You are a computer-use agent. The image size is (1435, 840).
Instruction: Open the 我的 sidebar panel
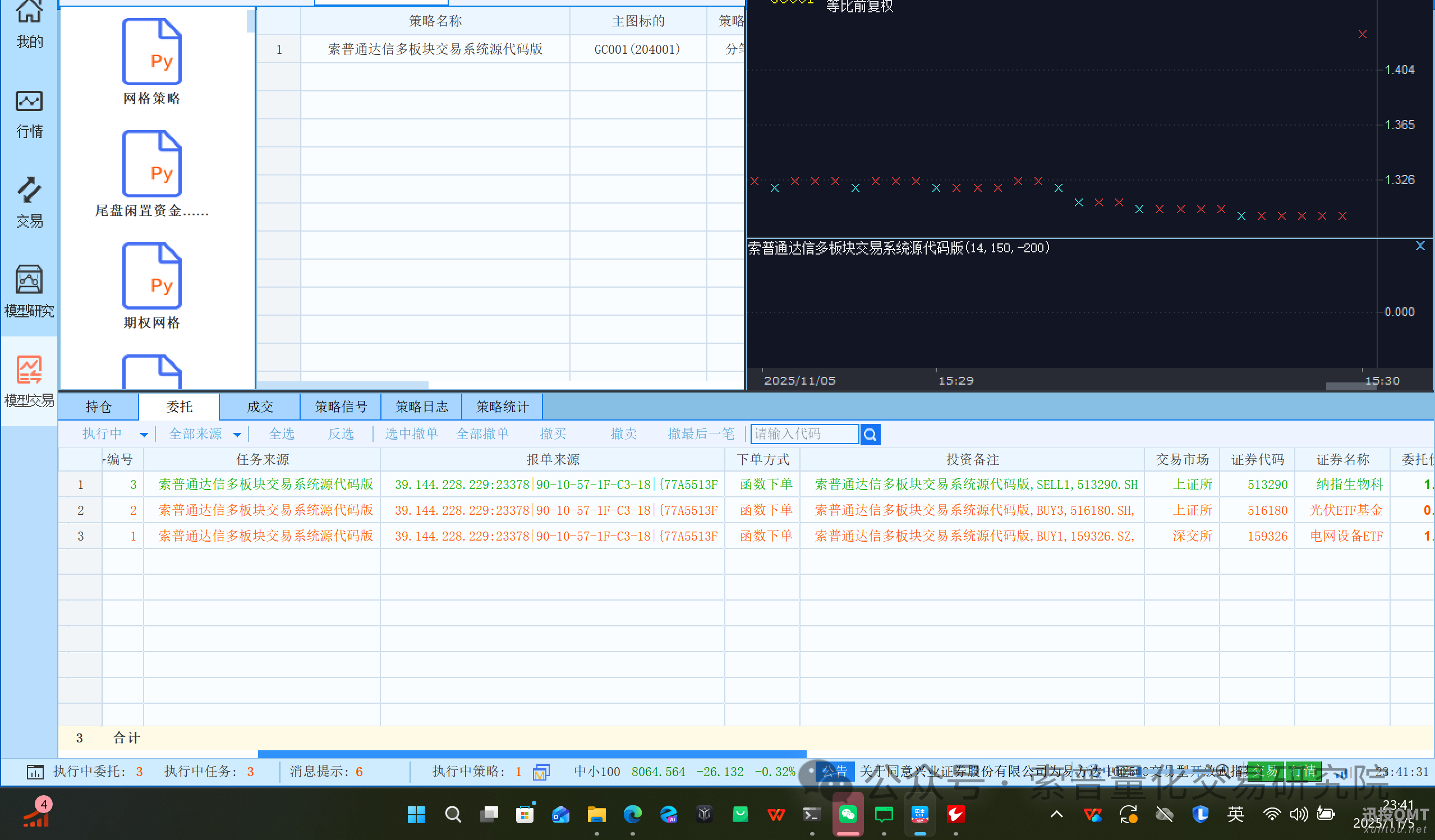click(x=29, y=26)
